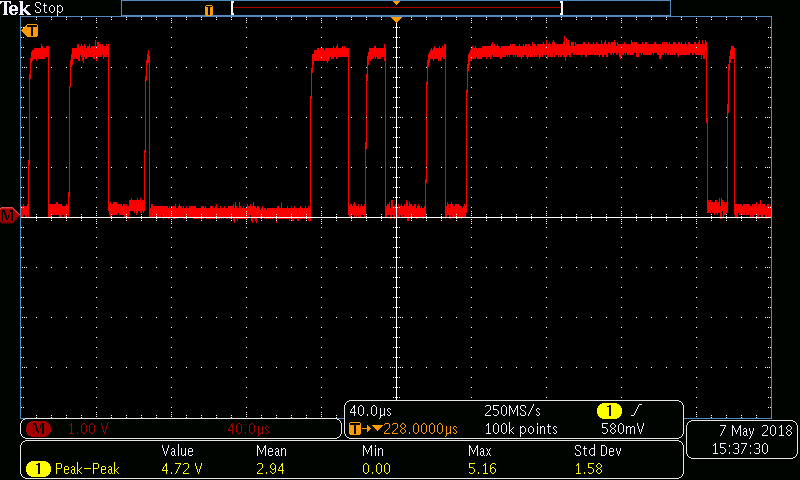This screenshot has width=800, height=480.
Task: Click the Mean column header
Action: tap(271, 451)
